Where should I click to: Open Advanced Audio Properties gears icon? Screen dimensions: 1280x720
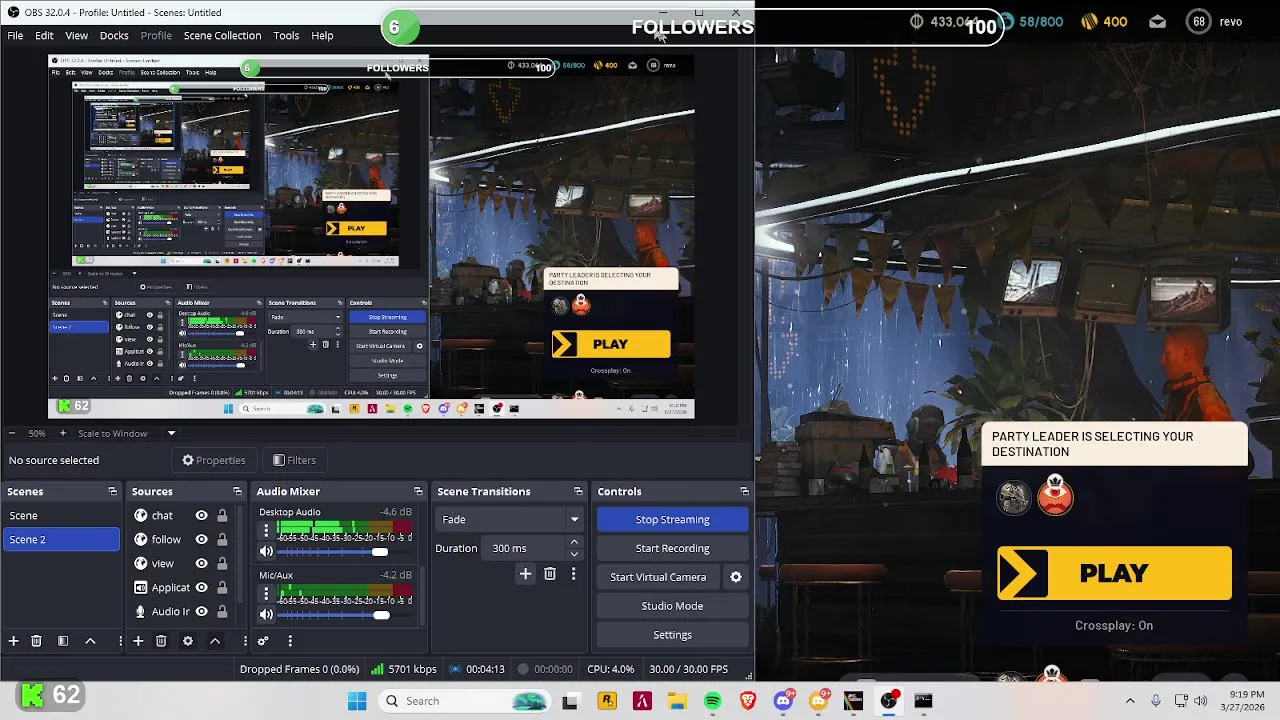click(x=263, y=641)
